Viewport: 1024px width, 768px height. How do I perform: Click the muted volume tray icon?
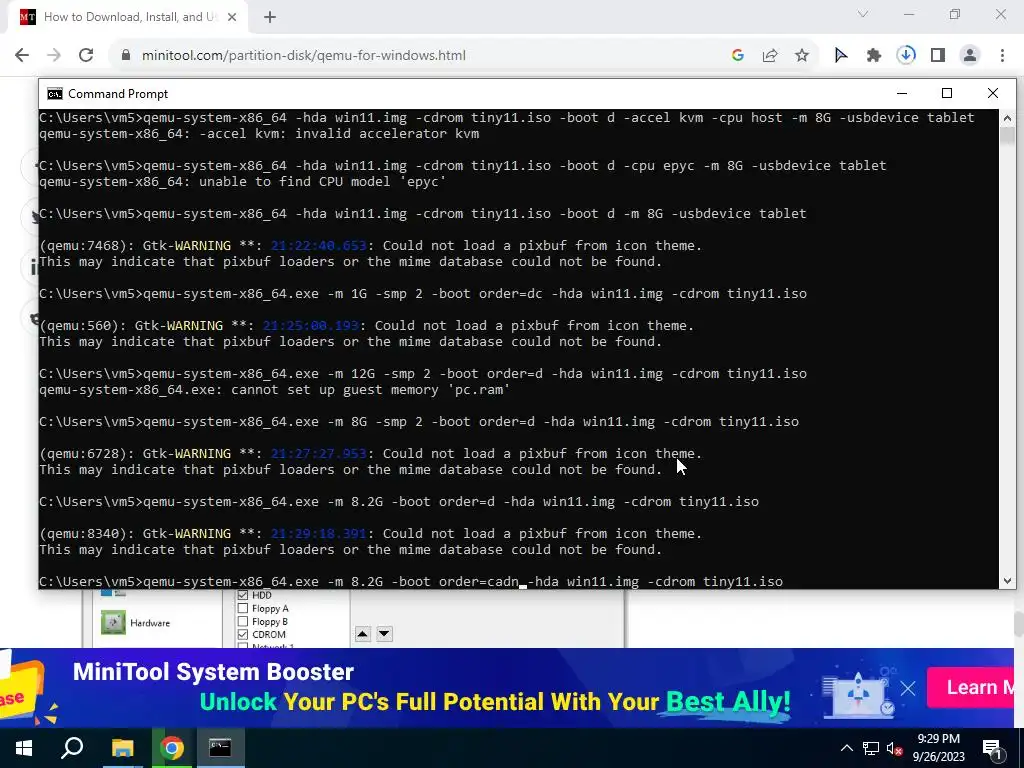[x=895, y=748]
